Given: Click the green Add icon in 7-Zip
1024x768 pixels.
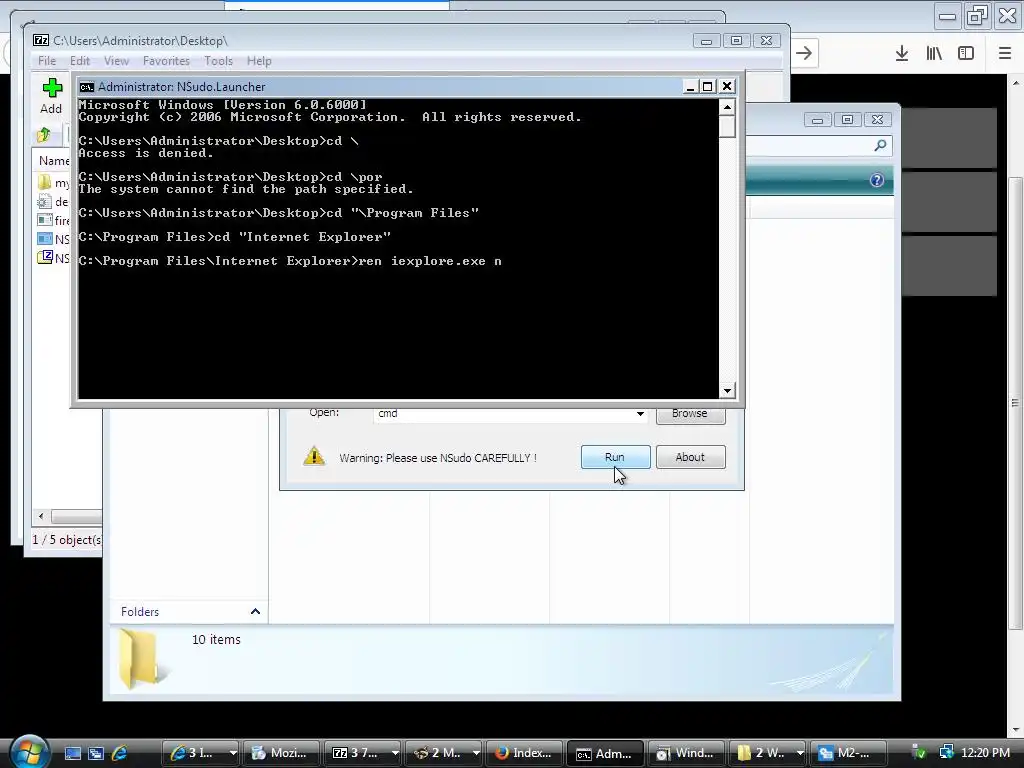Looking at the screenshot, I should (x=52, y=88).
